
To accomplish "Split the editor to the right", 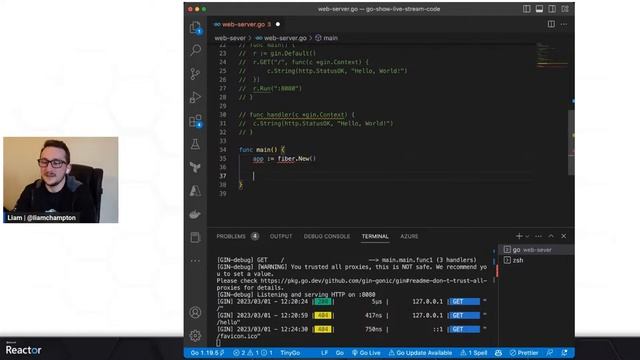I will click(x=551, y=24).
